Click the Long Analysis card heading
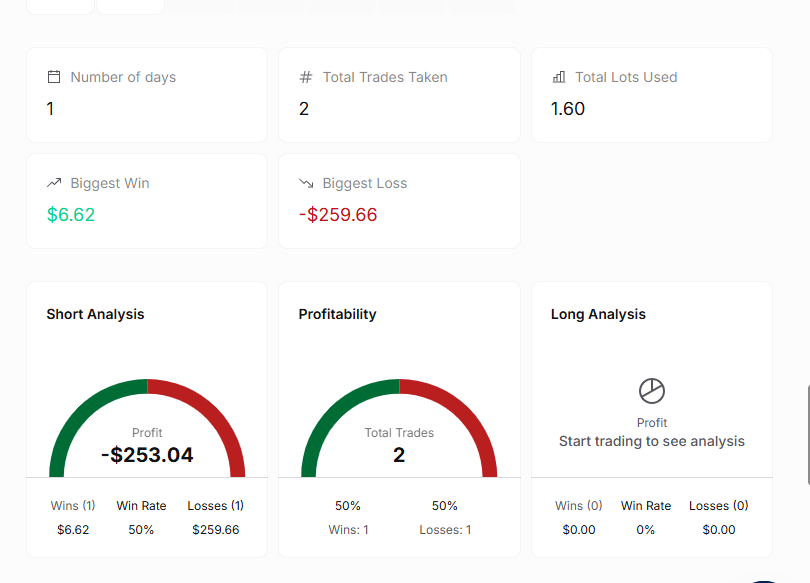Screen dimensions: 810x583 tap(598, 314)
